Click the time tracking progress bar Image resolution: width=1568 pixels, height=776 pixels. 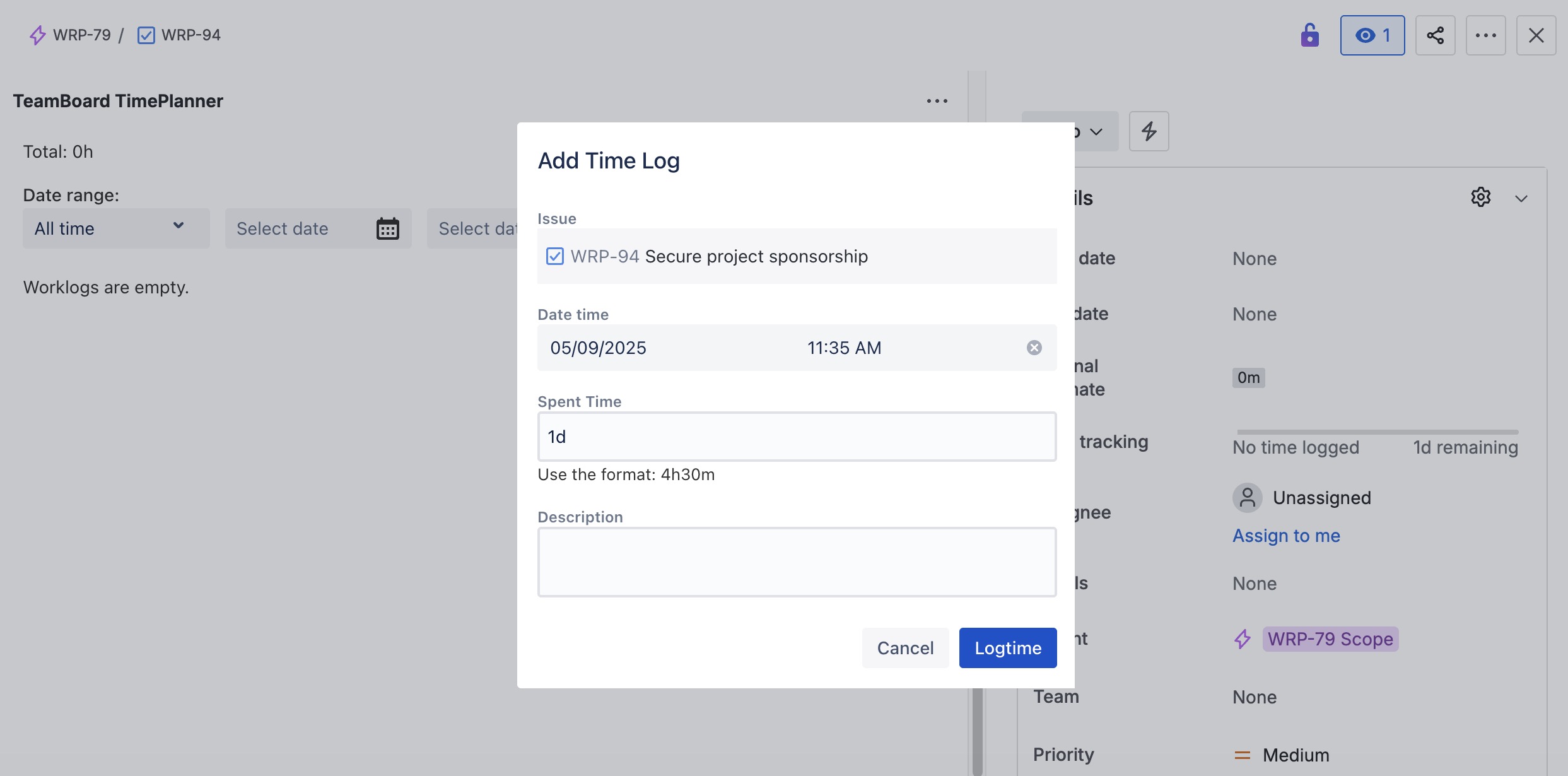click(x=1377, y=432)
